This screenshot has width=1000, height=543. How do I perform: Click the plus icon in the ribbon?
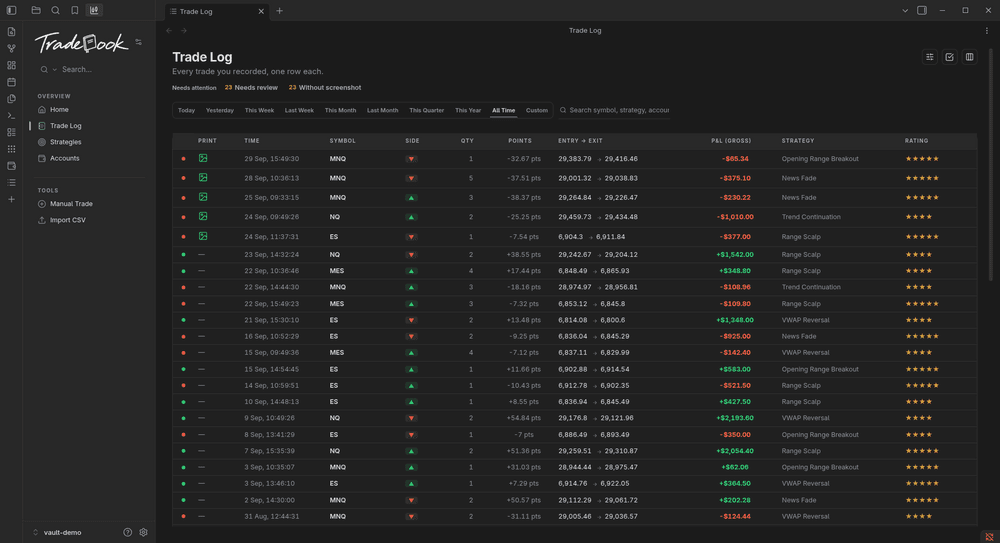tap(11, 199)
